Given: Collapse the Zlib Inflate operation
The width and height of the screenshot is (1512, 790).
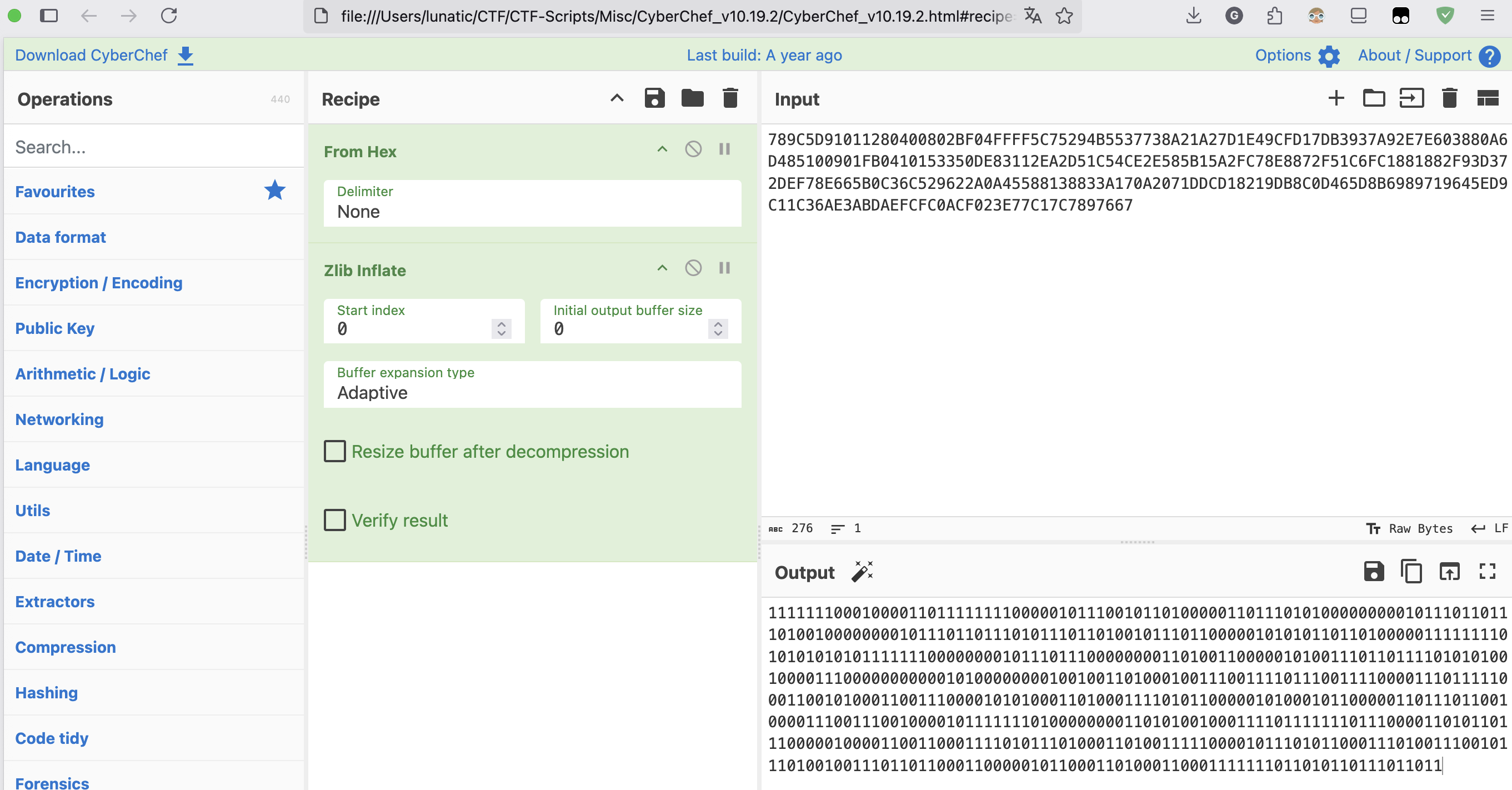Looking at the screenshot, I should pyautogui.click(x=662, y=268).
